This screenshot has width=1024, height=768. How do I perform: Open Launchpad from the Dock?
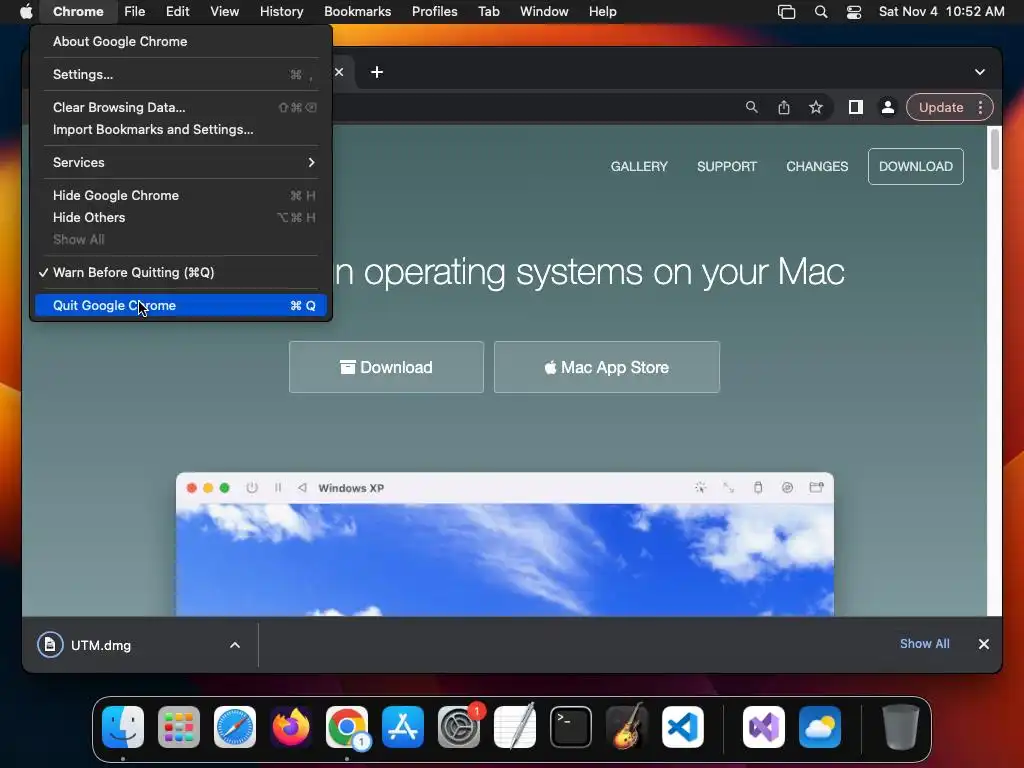tap(179, 727)
